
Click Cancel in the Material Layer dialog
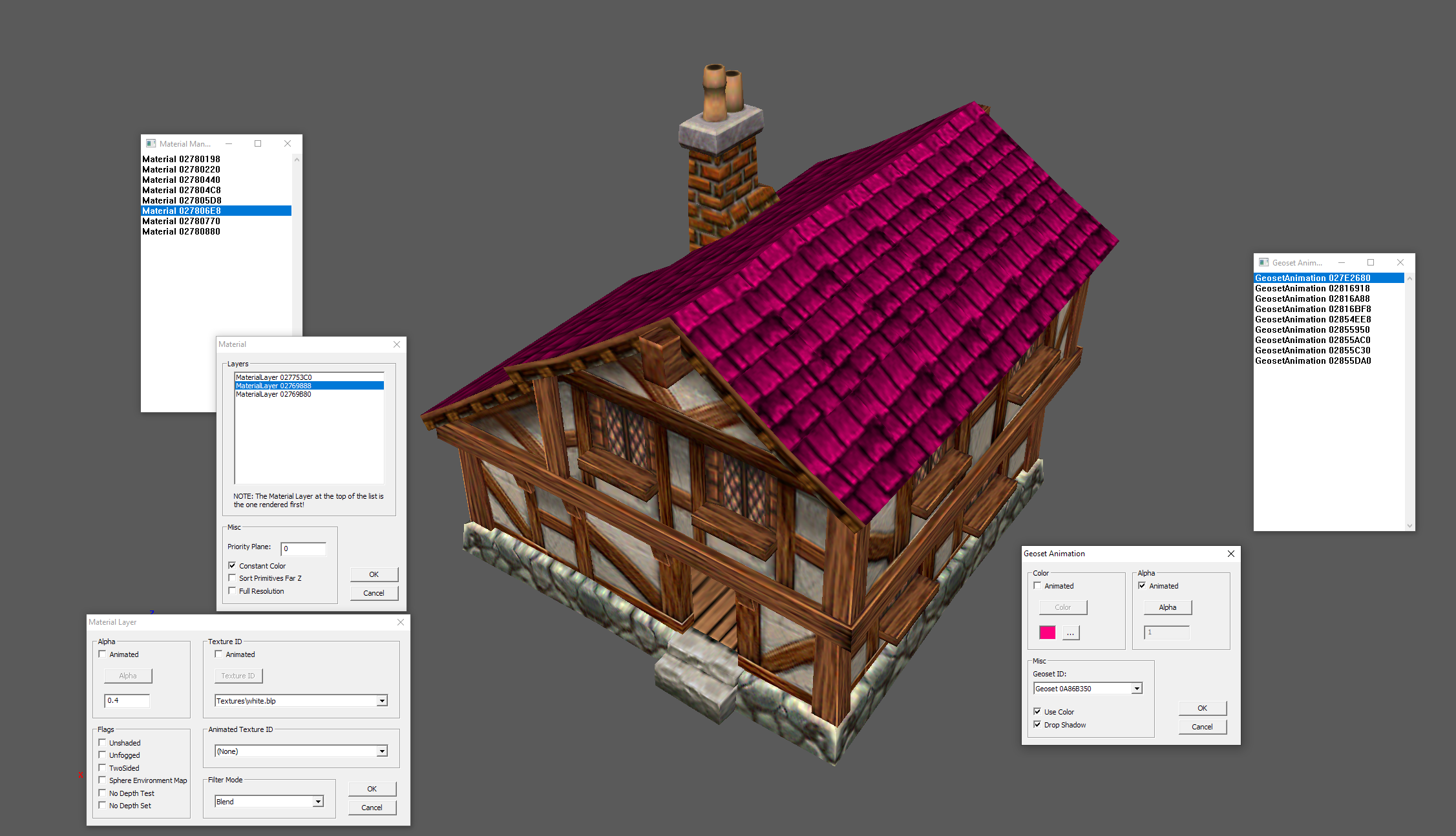(x=372, y=808)
